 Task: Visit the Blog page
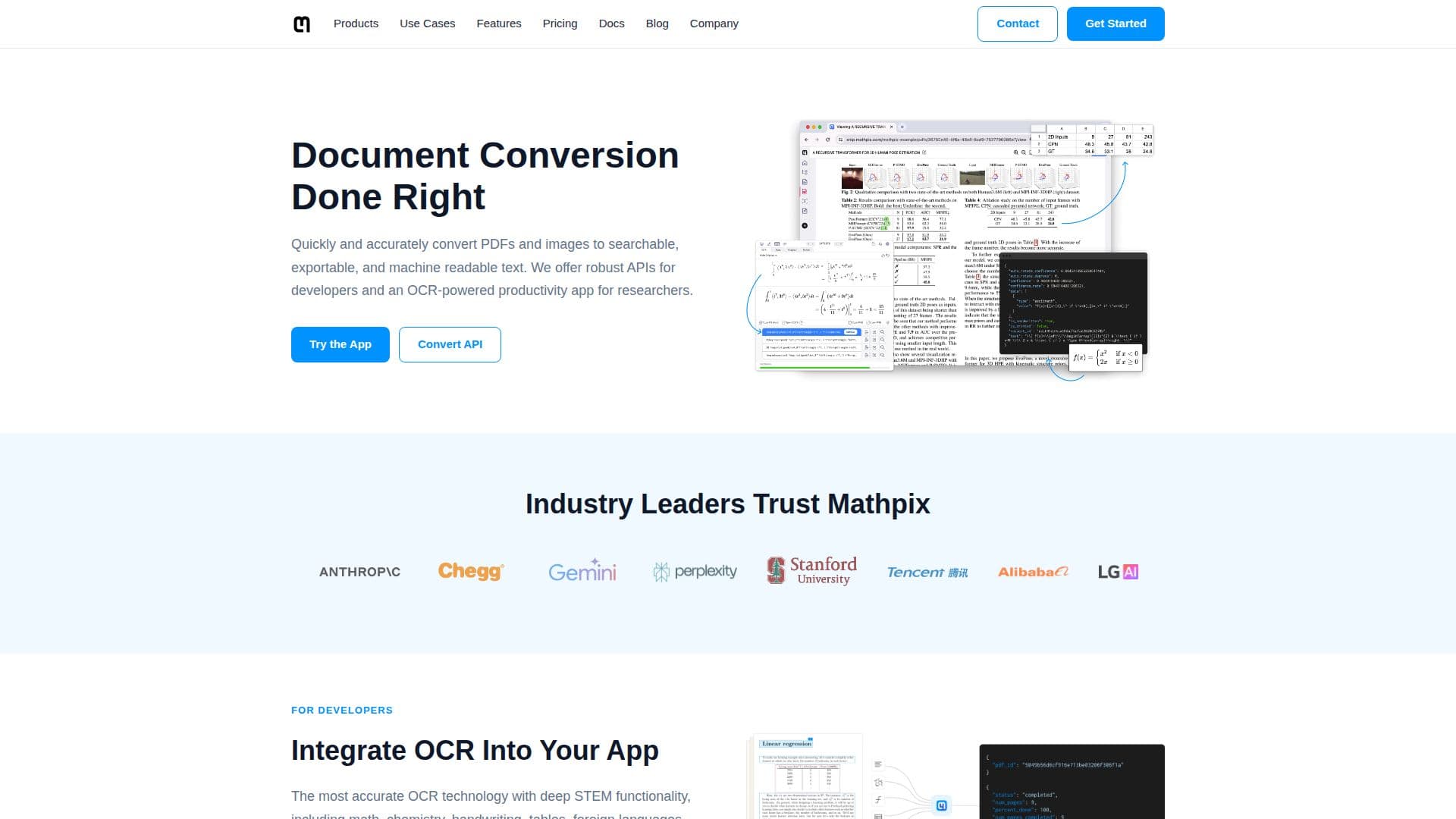657,24
